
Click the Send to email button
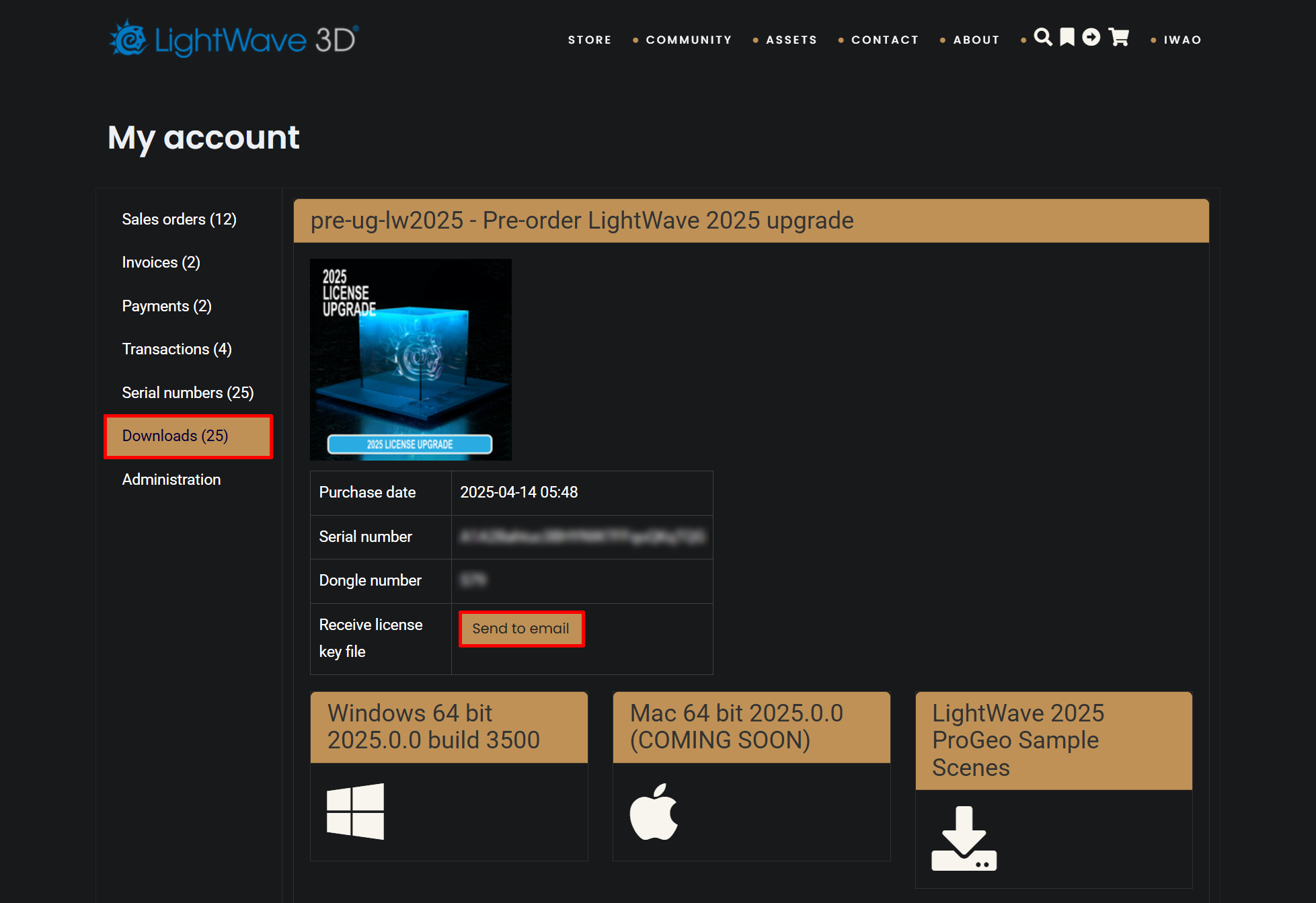[521, 629]
